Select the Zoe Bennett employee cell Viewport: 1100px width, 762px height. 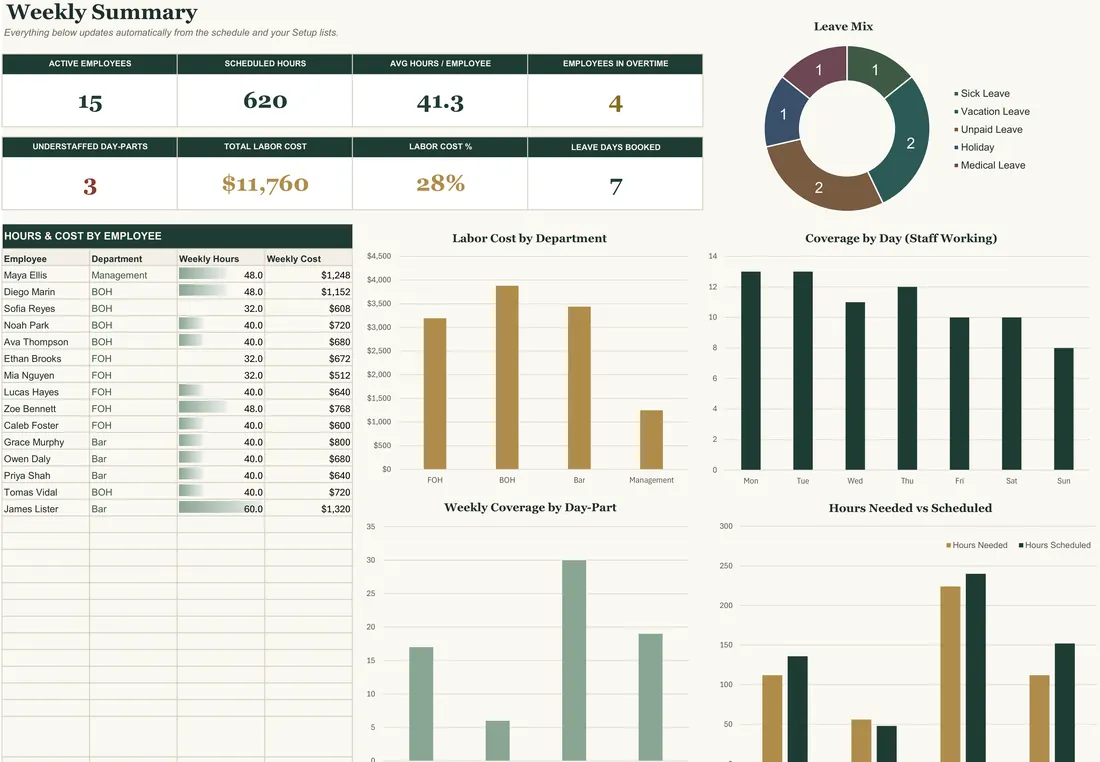pyautogui.click(x=46, y=408)
